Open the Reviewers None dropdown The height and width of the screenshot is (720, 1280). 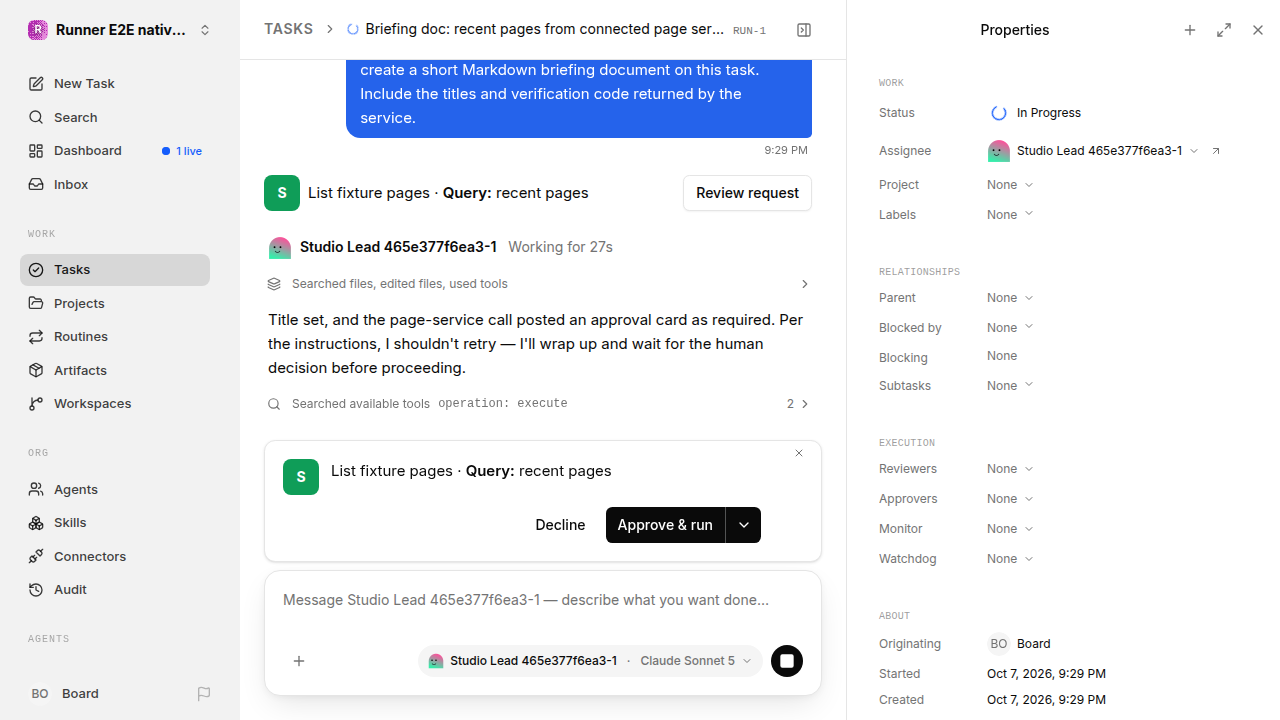tap(1010, 469)
